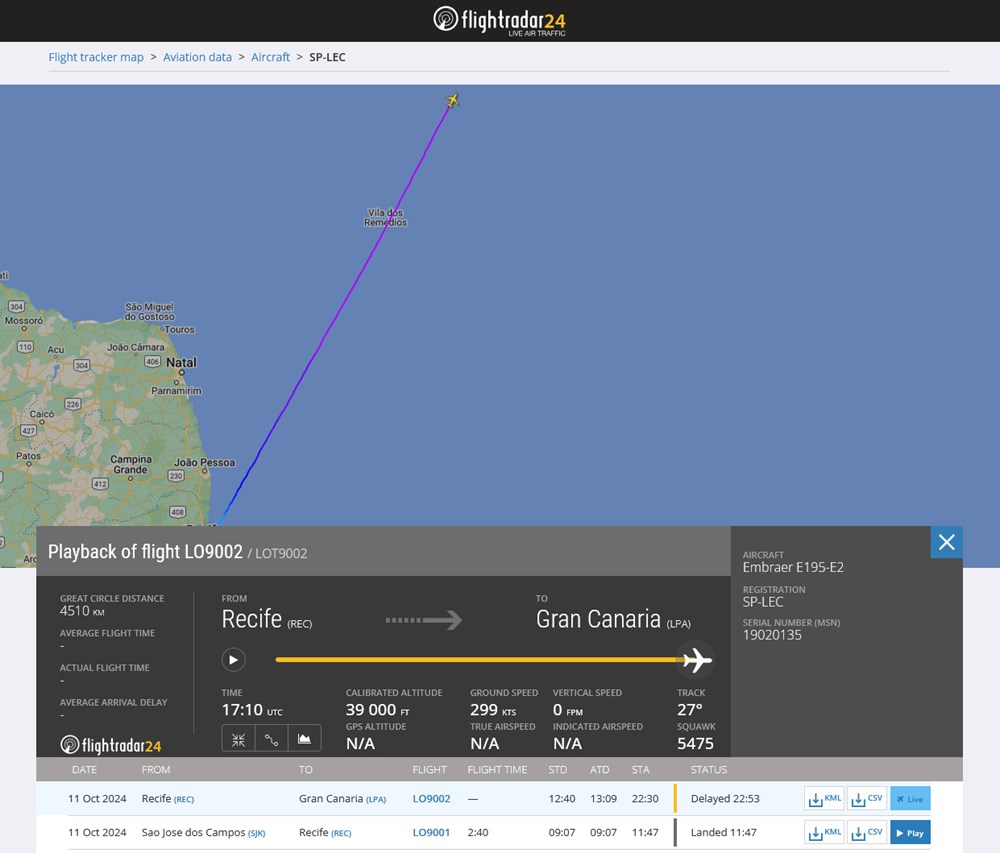Click the Flightradar24 logo in the header
Screen dimensions: 1000x853
[499, 20]
